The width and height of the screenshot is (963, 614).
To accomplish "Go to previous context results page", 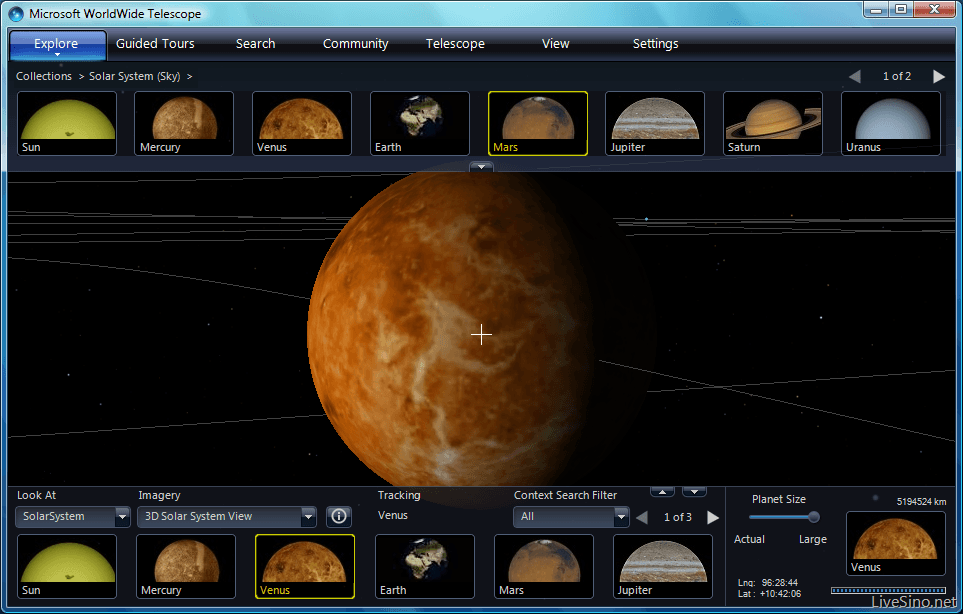I will coord(642,518).
